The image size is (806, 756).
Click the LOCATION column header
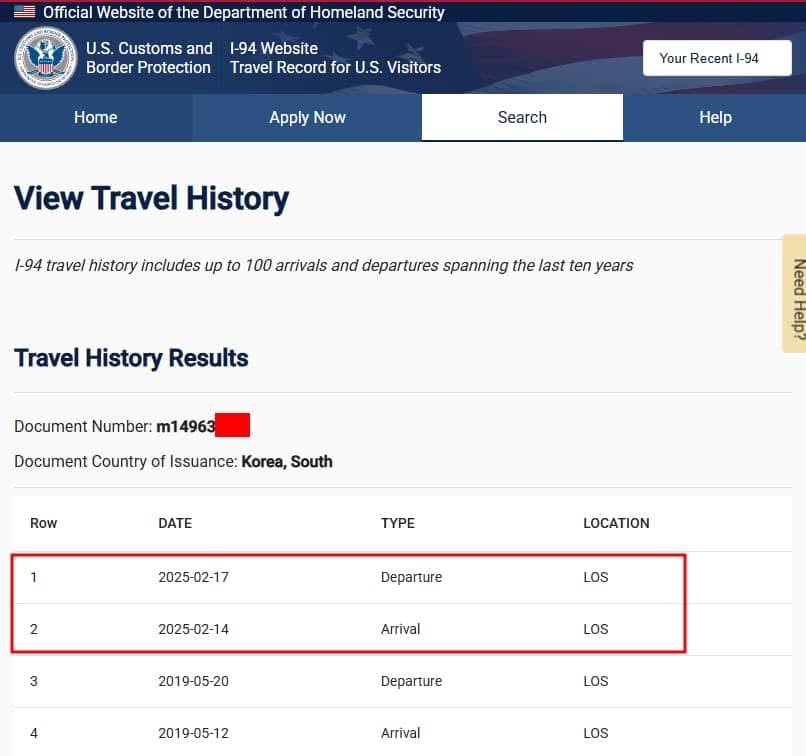[x=616, y=523]
